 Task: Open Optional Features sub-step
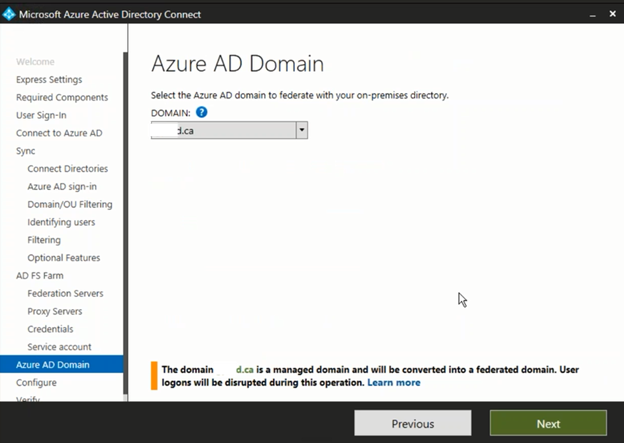tap(64, 258)
